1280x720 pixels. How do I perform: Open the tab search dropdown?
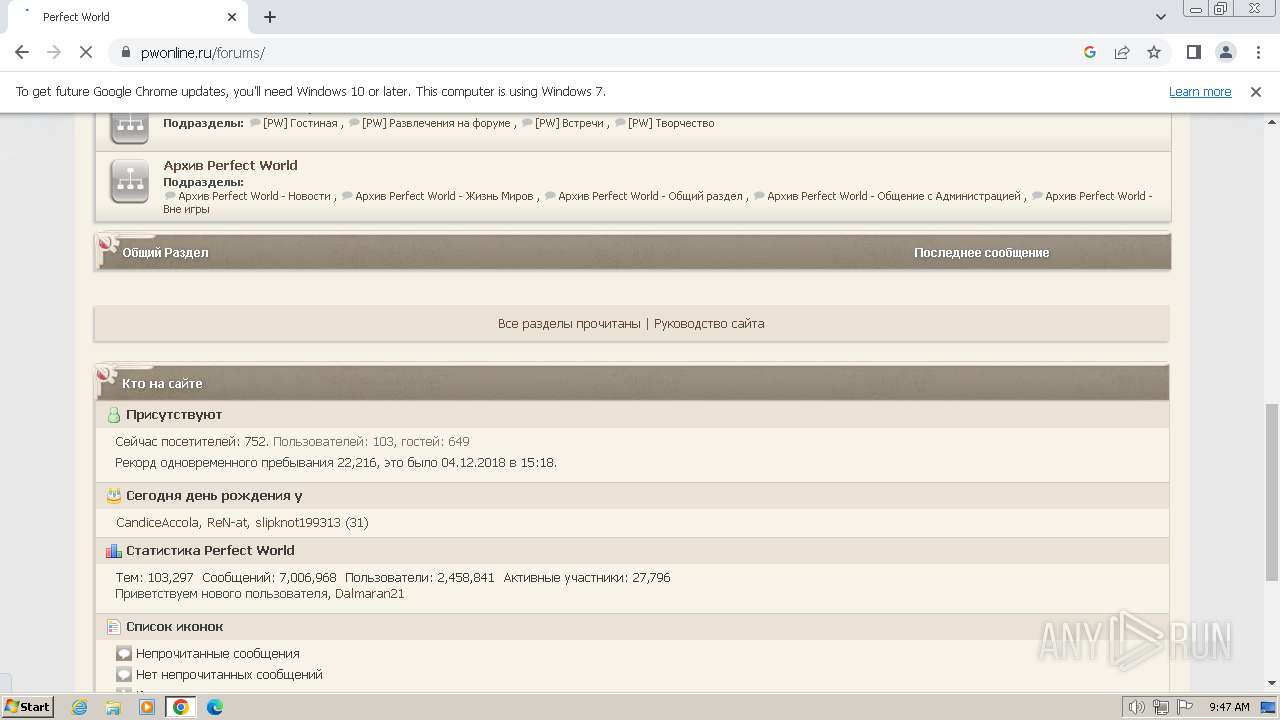1161,17
